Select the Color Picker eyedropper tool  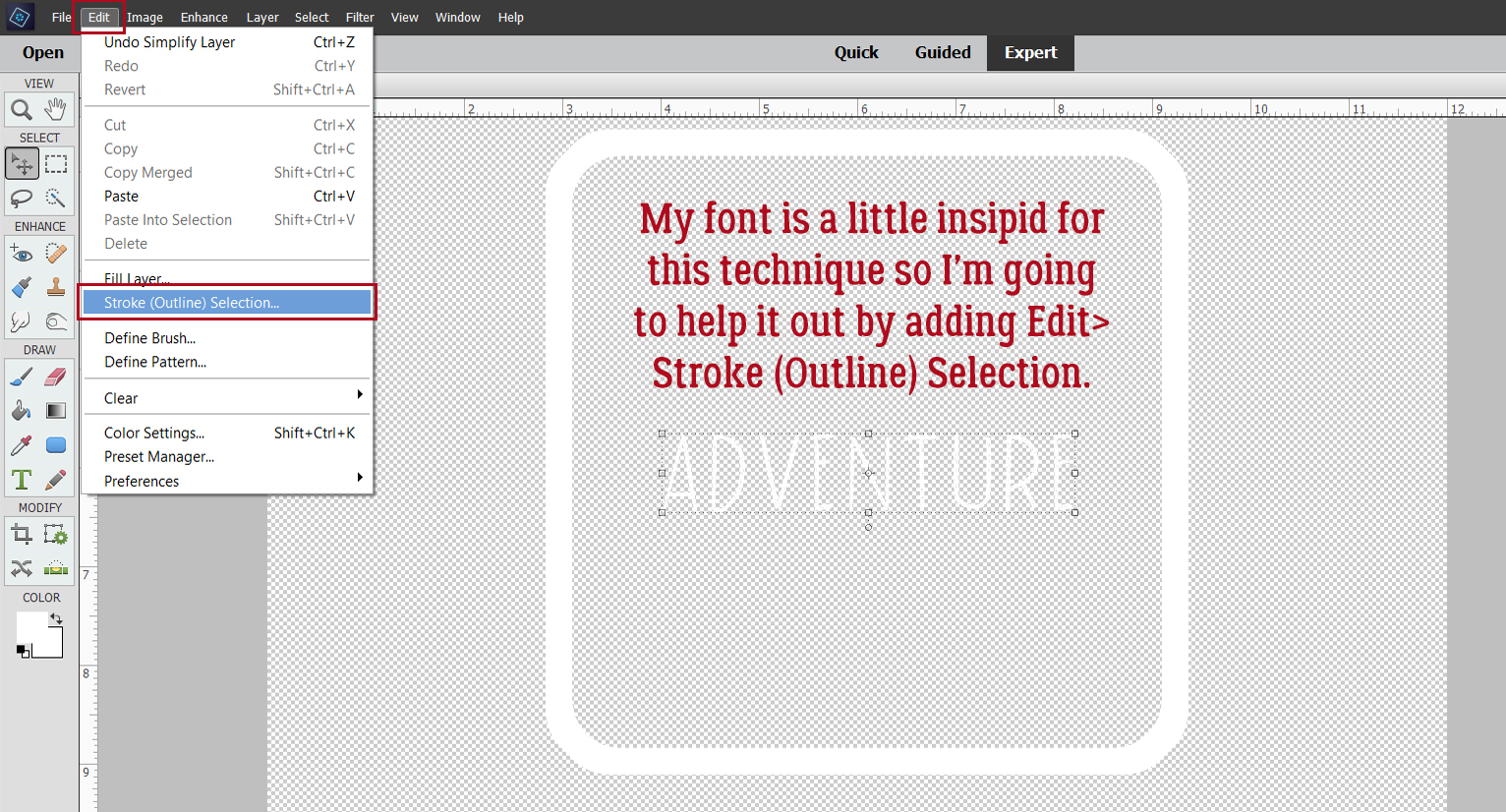pyautogui.click(x=22, y=445)
